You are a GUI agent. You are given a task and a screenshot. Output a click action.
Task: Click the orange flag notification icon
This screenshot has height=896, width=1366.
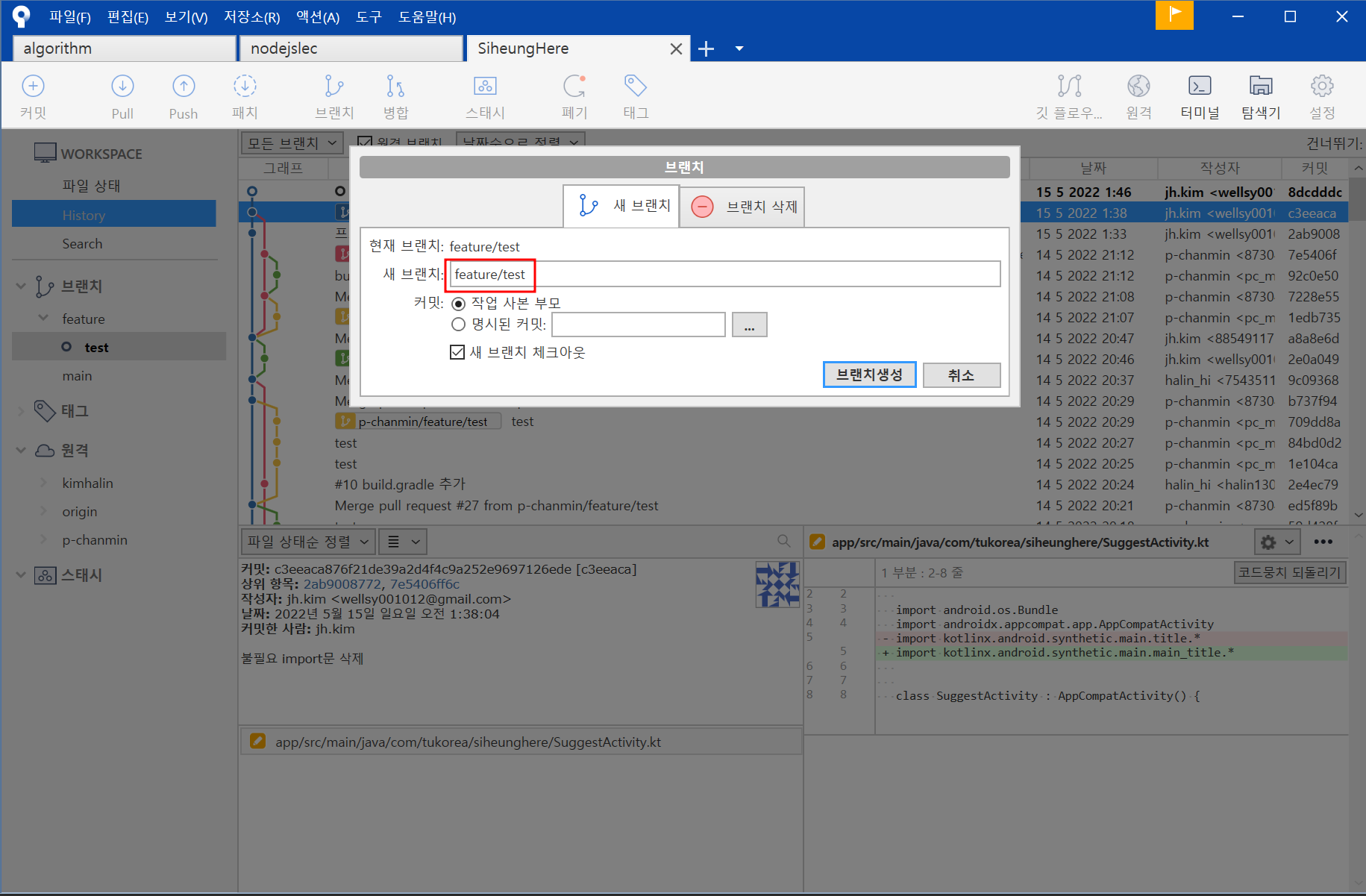1174,15
